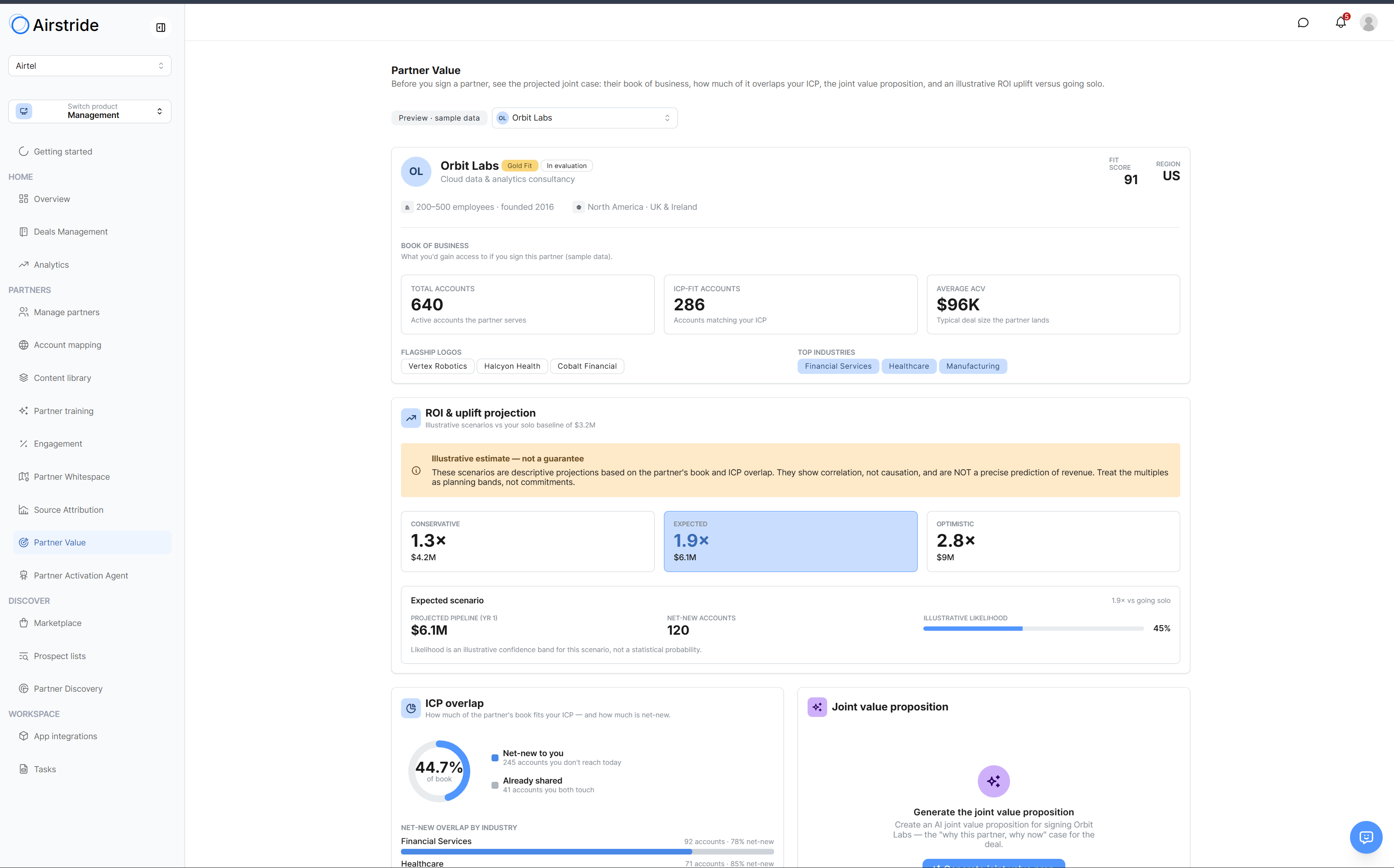Collapse the sidebar panel icon
Screen dimensions: 1394x868
point(161,27)
